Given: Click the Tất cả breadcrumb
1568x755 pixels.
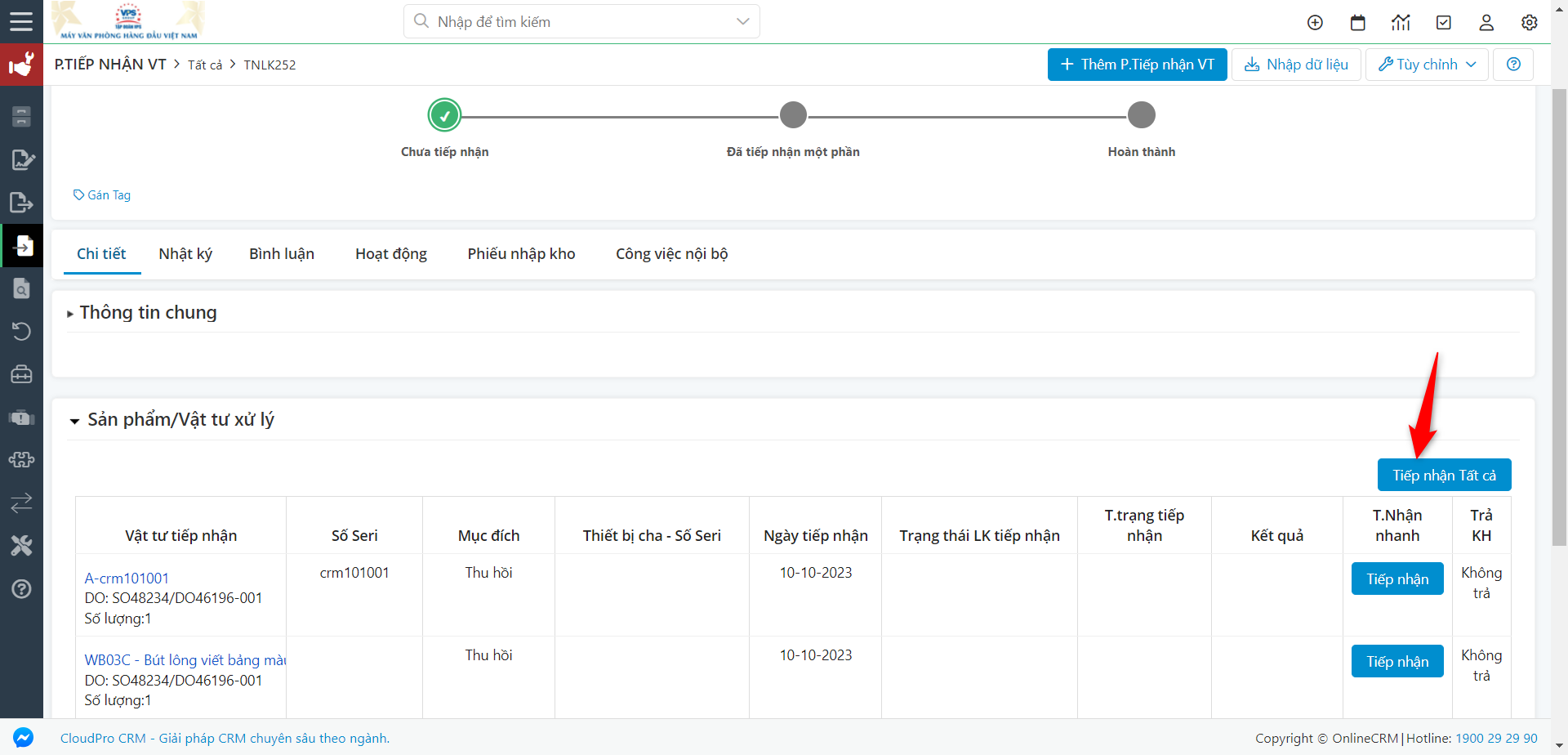Looking at the screenshot, I should pos(205,65).
